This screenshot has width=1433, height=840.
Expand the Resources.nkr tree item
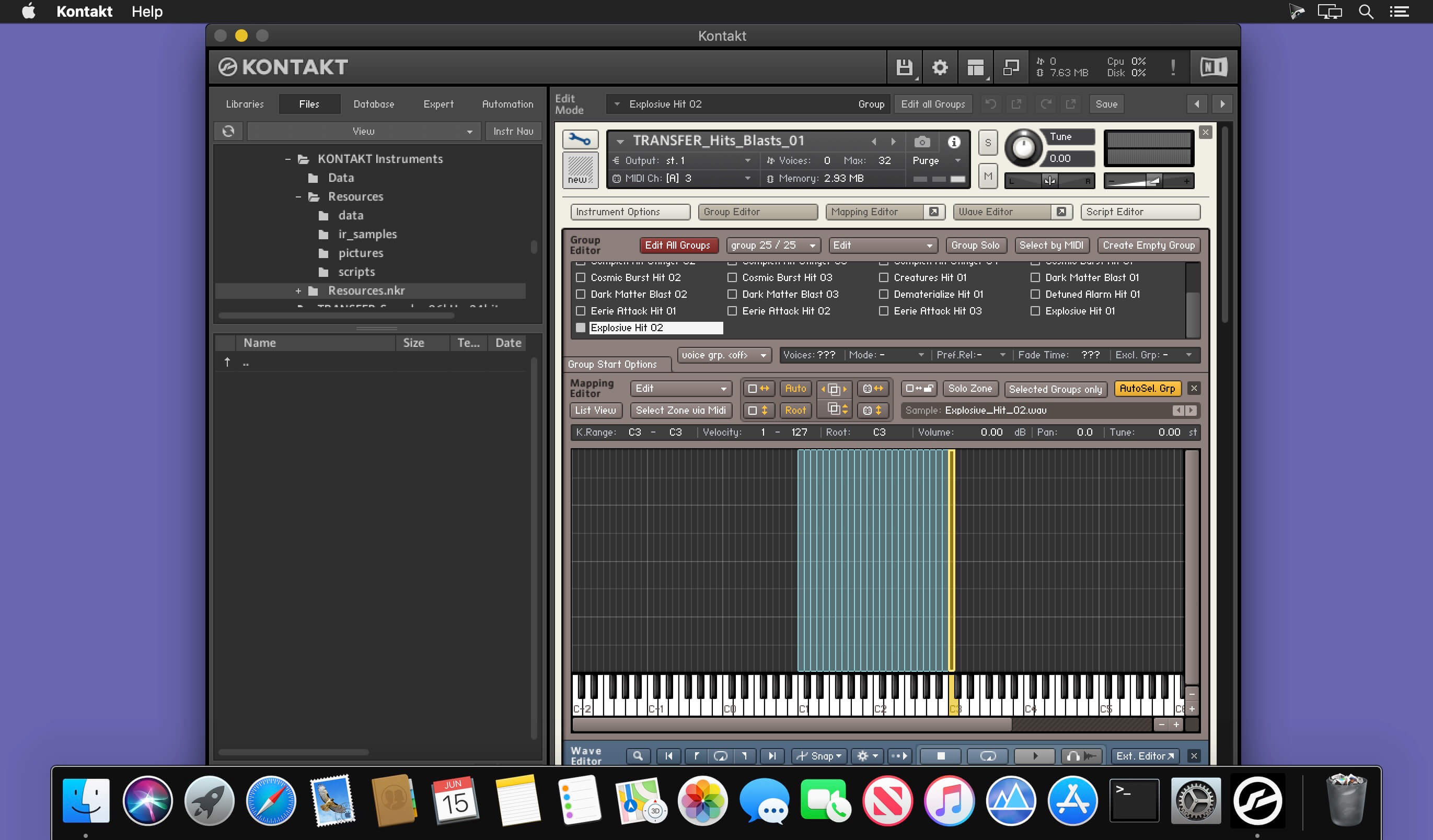pyautogui.click(x=298, y=291)
